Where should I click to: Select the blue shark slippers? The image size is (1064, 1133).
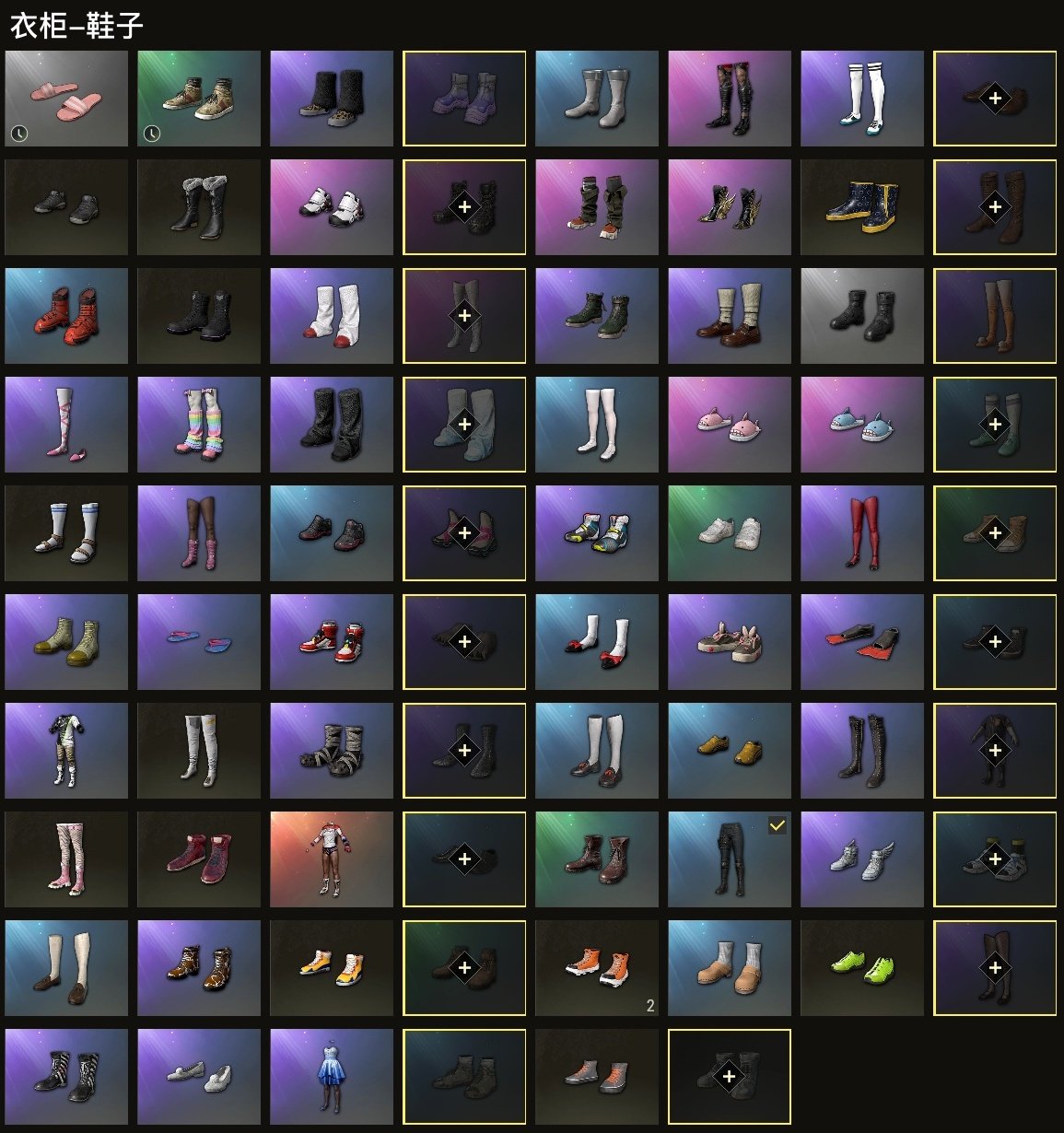click(862, 425)
